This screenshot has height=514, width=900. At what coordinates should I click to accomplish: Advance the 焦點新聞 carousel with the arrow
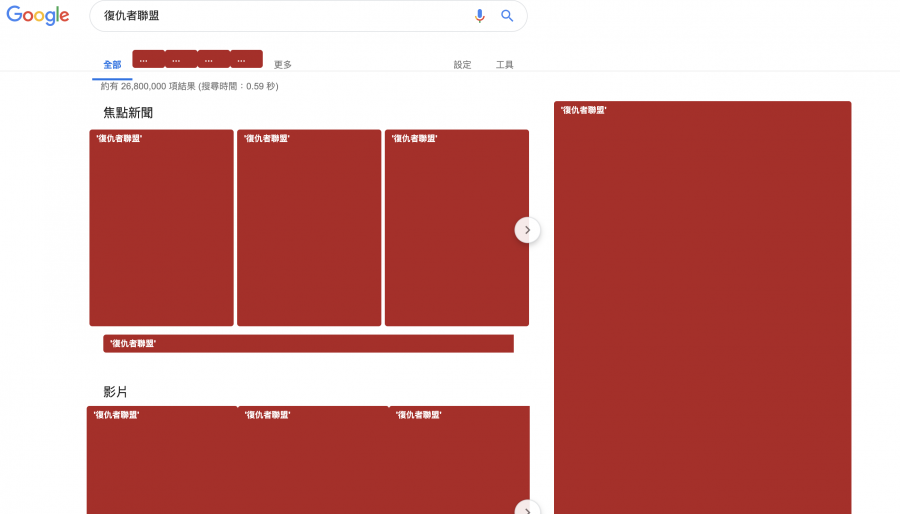pyautogui.click(x=527, y=230)
